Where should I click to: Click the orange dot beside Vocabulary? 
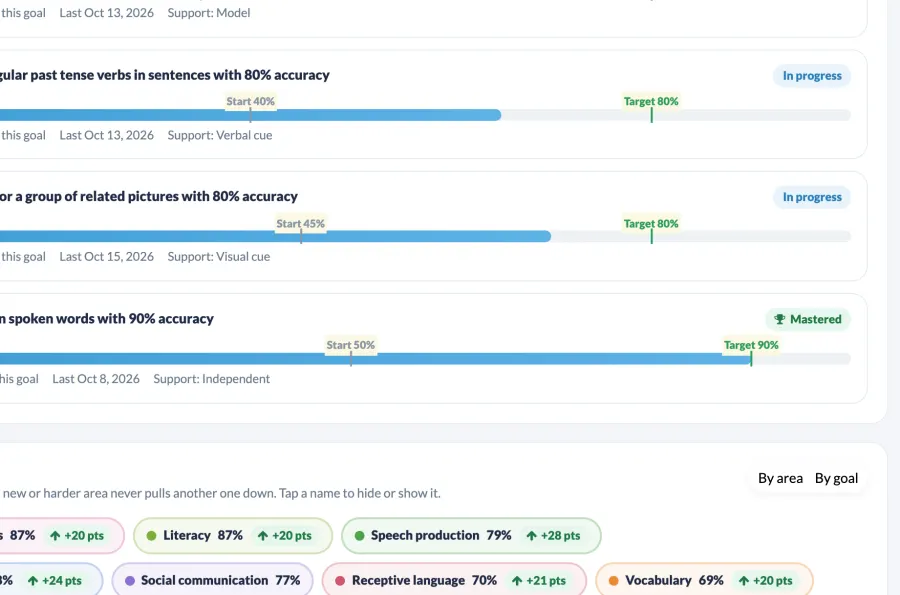click(x=614, y=581)
